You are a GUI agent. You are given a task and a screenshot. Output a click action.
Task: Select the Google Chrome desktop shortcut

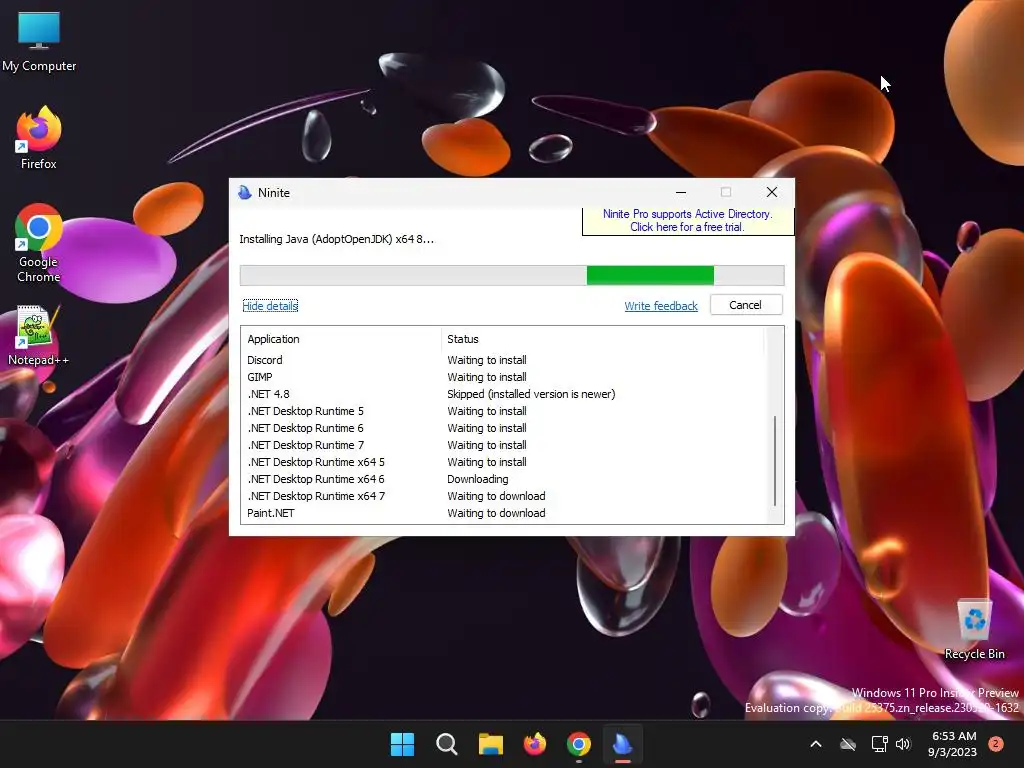[x=39, y=243]
